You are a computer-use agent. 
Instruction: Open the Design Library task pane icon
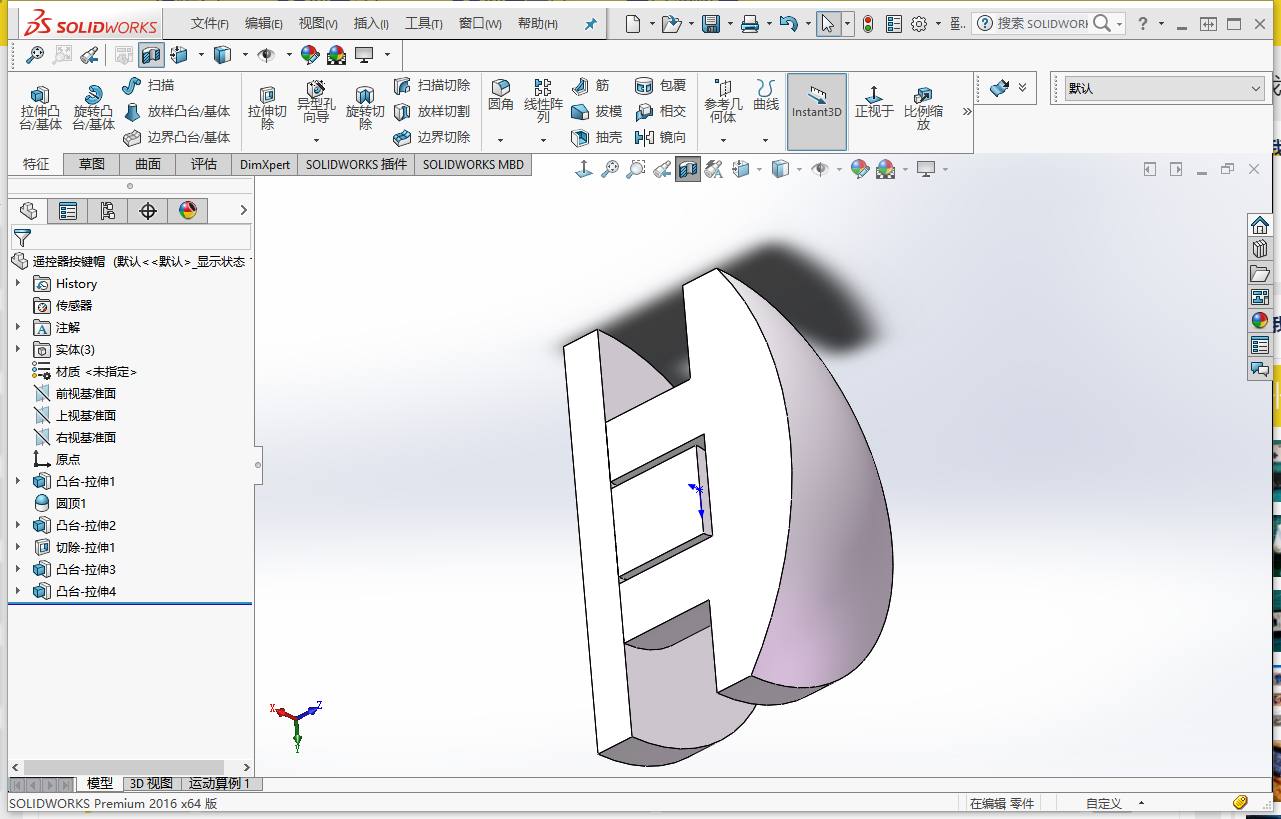pos(1260,249)
